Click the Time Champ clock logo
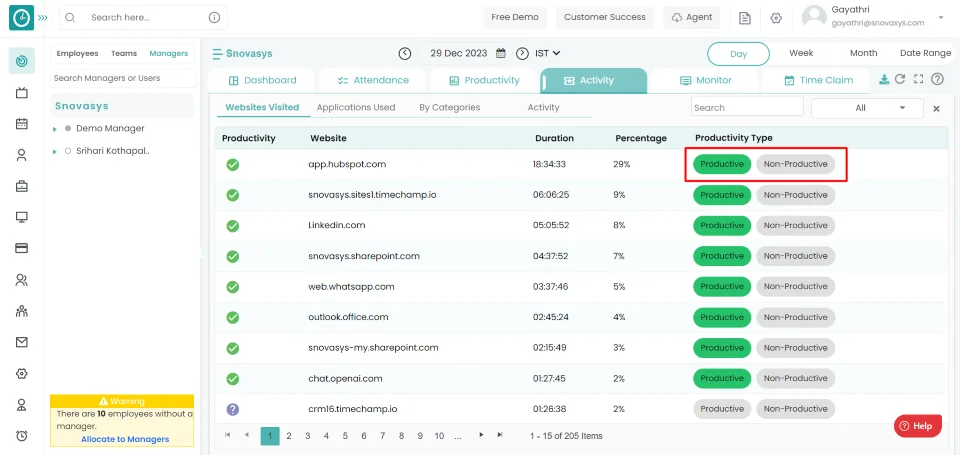The image size is (960, 455). (21, 18)
